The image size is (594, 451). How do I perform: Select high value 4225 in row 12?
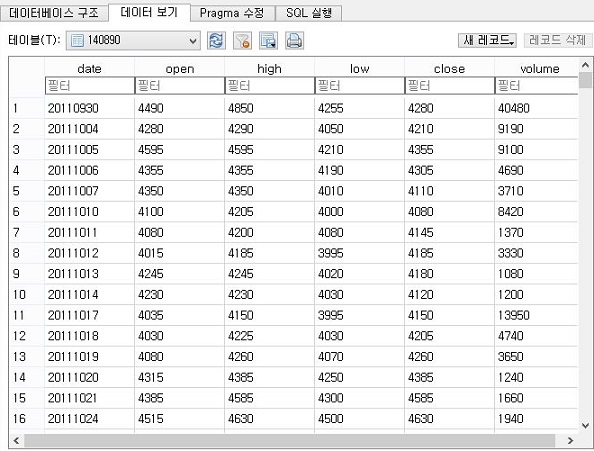pyautogui.click(x=269, y=336)
